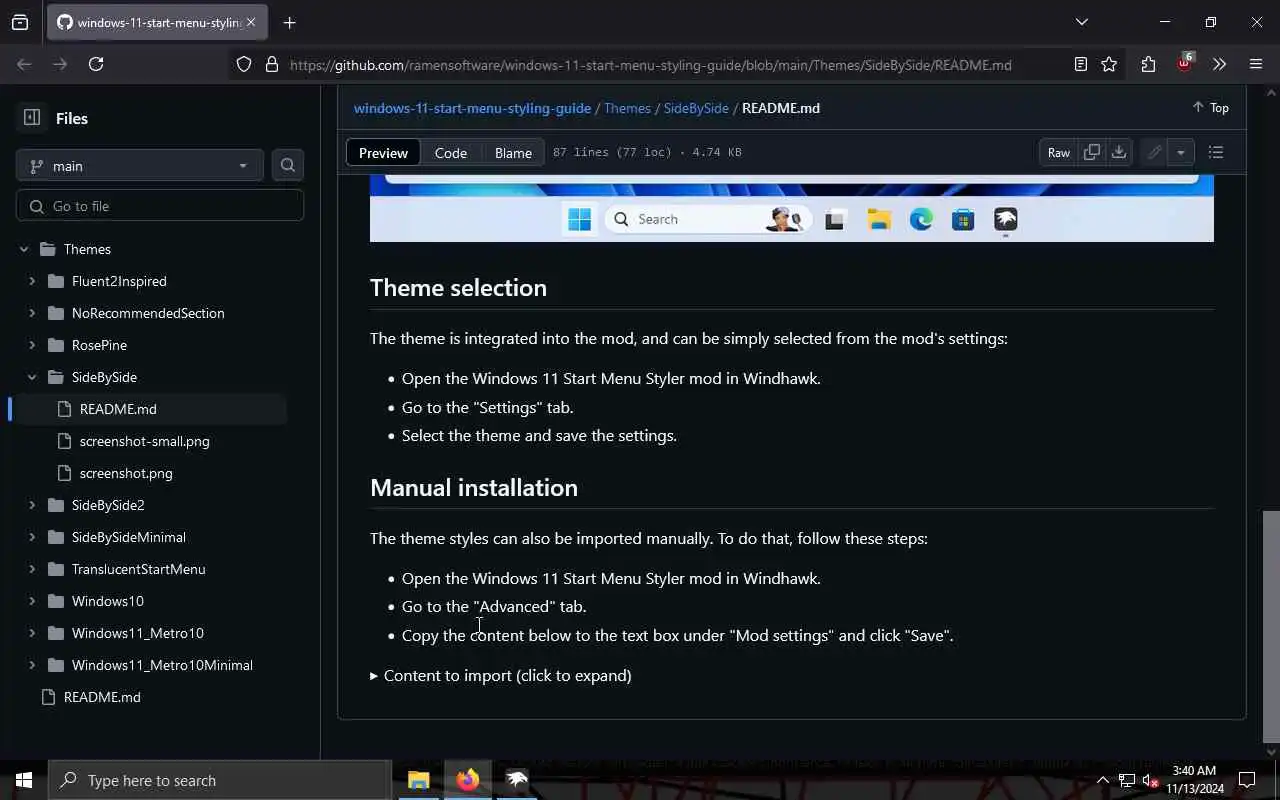Download the raw file icon

(1119, 153)
